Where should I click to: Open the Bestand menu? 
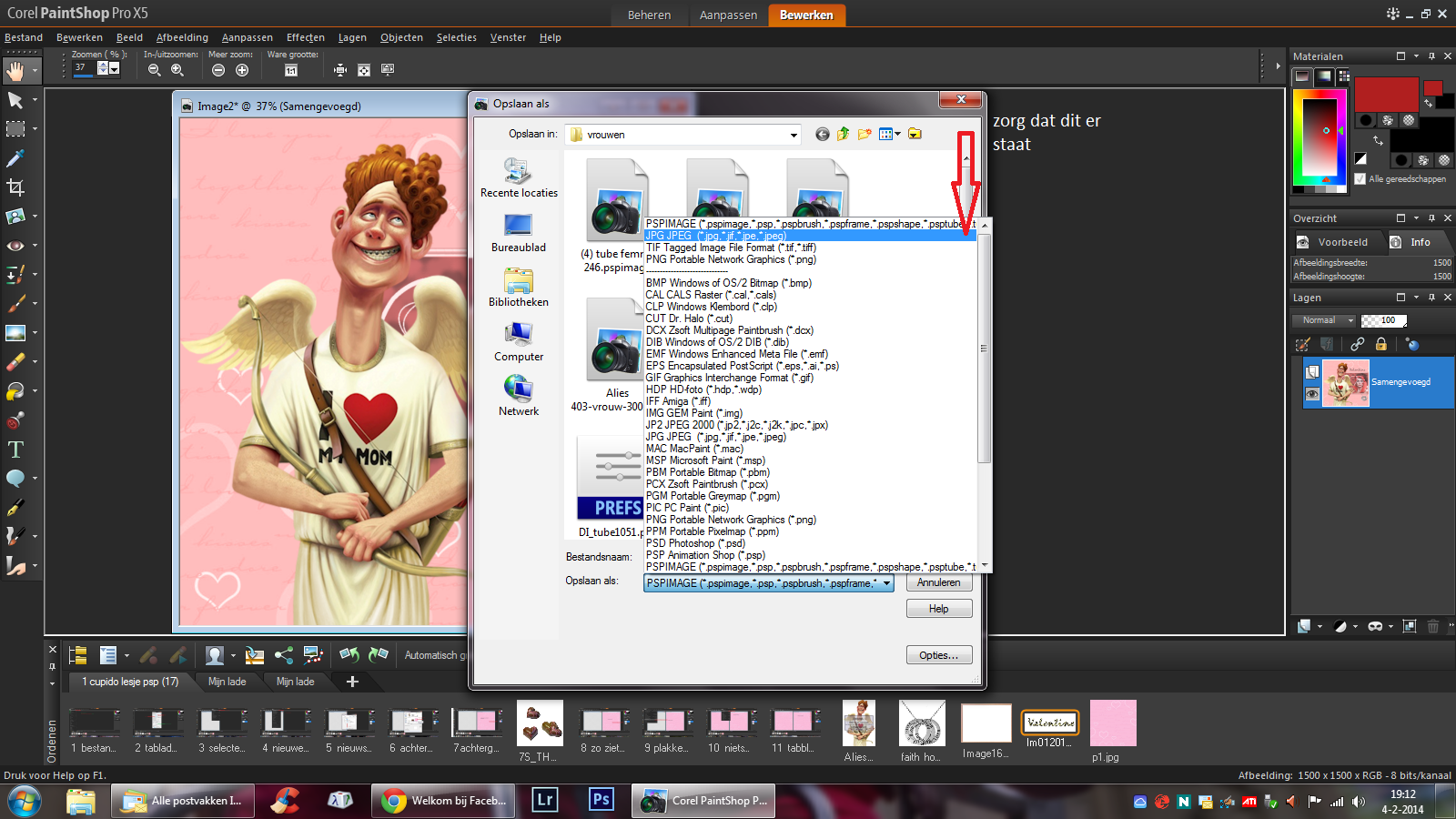pyautogui.click(x=24, y=37)
